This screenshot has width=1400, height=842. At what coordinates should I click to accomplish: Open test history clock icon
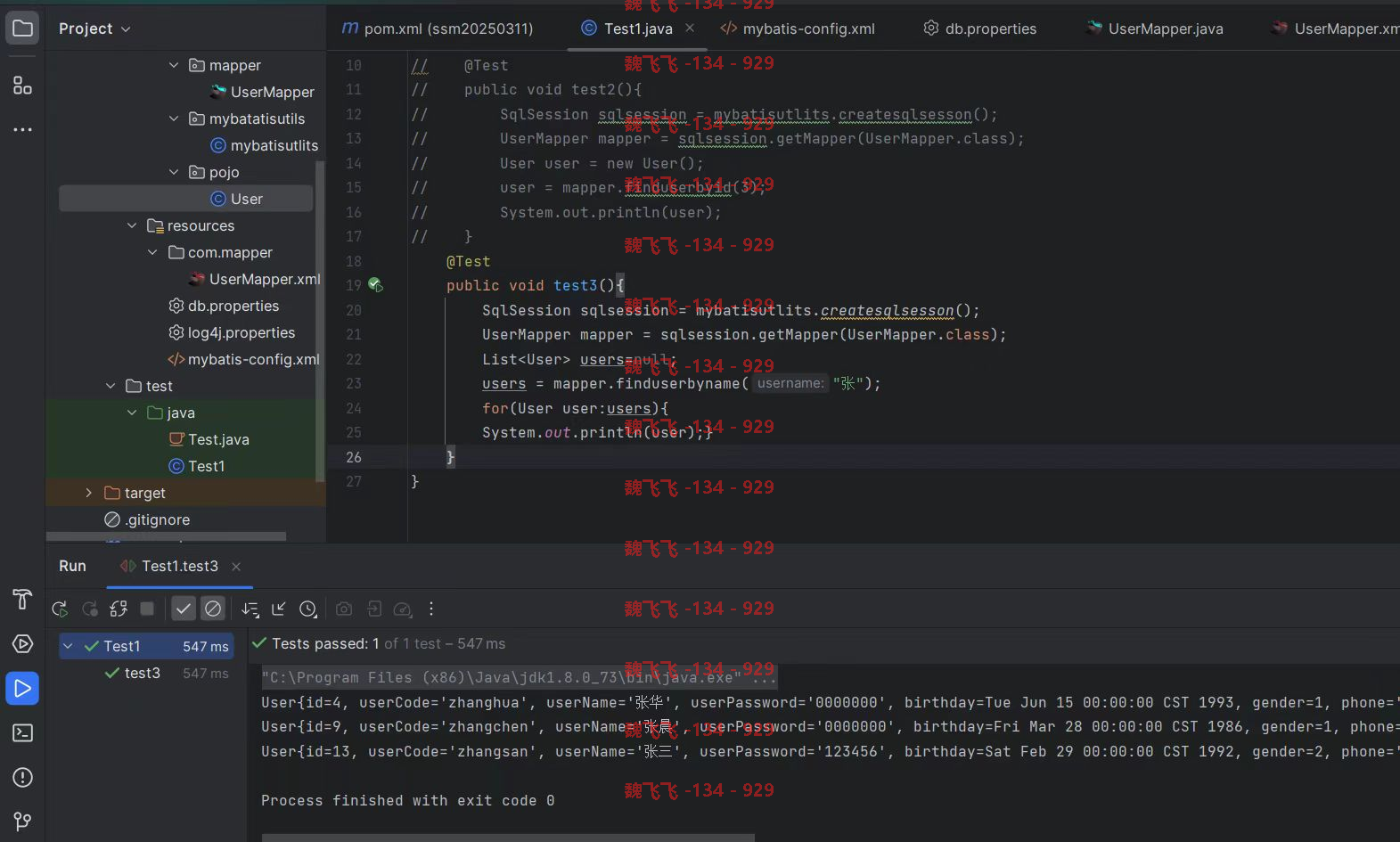click(x=308, y=609)
